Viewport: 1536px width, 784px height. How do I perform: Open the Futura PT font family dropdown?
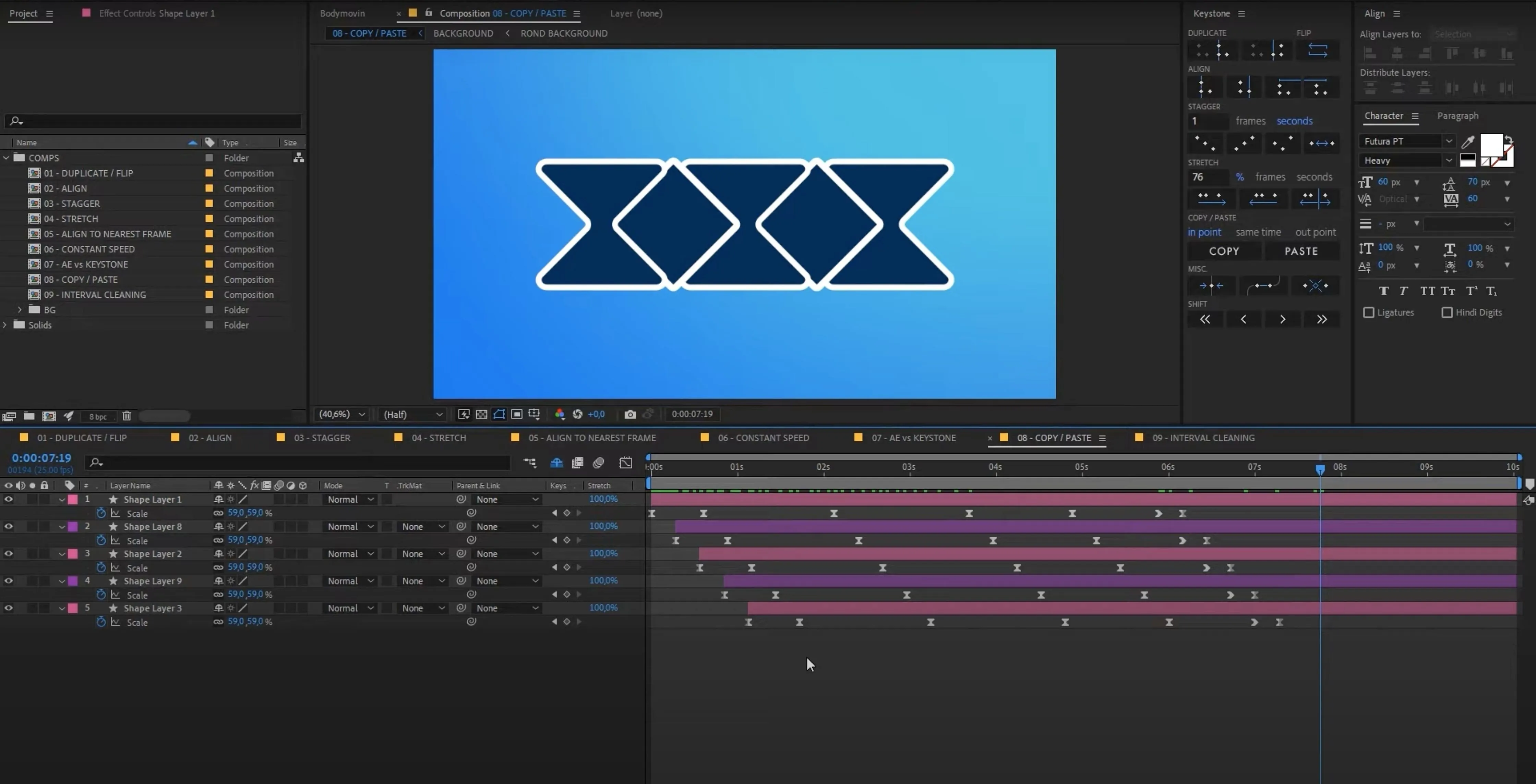[1408, 141]
